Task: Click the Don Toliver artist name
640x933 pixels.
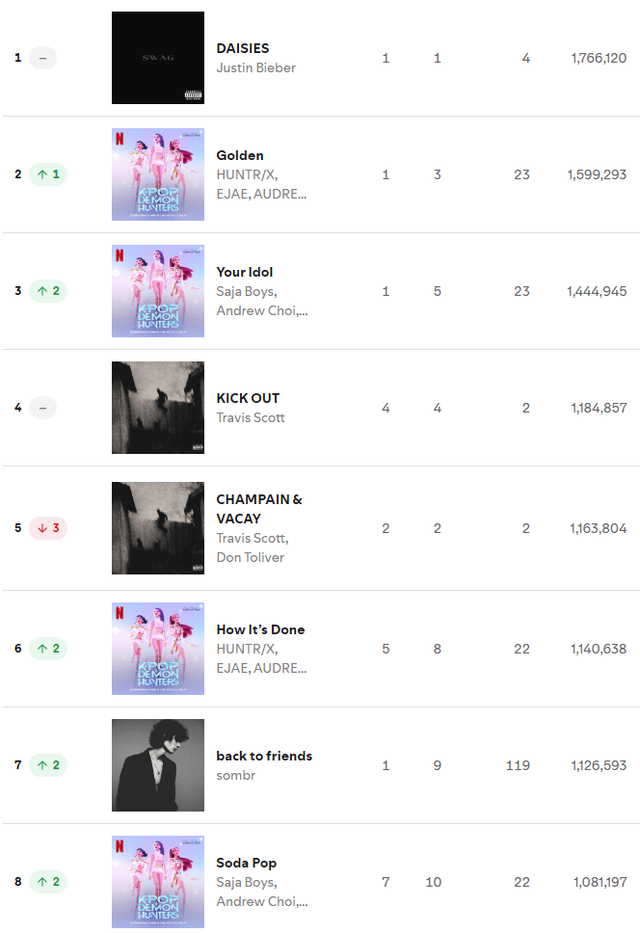Action: 250,557
